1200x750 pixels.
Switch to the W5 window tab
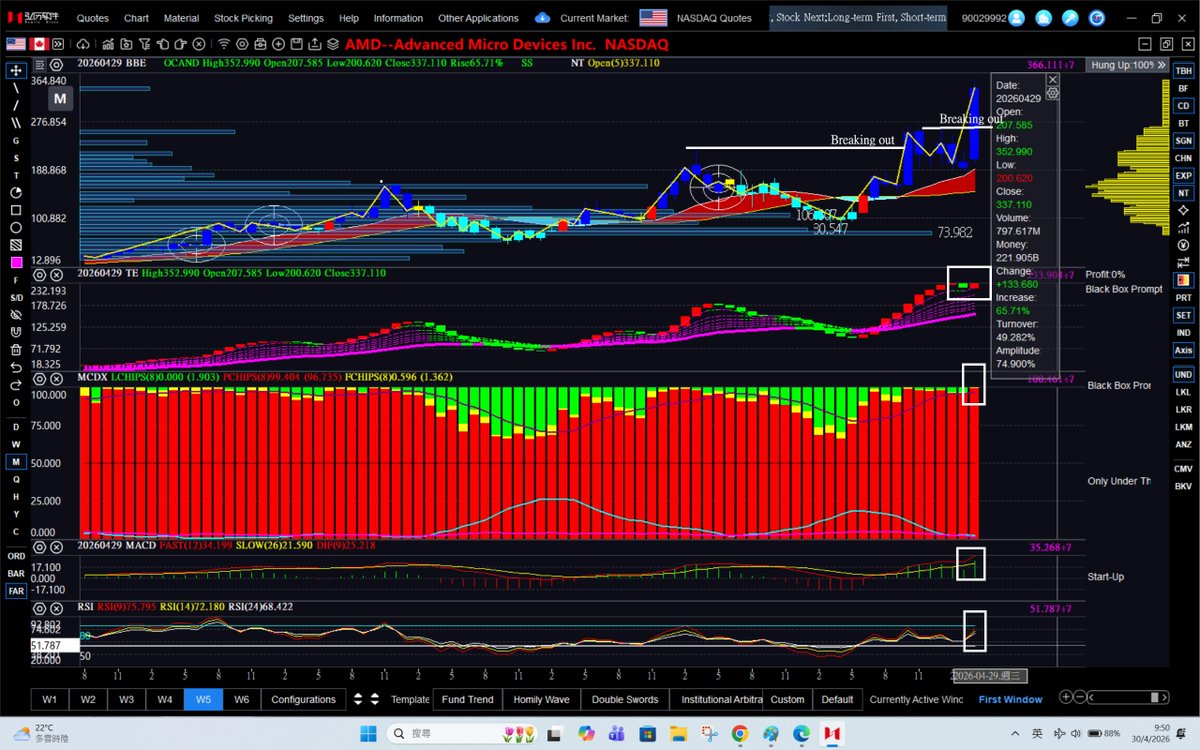pos(203,699)
